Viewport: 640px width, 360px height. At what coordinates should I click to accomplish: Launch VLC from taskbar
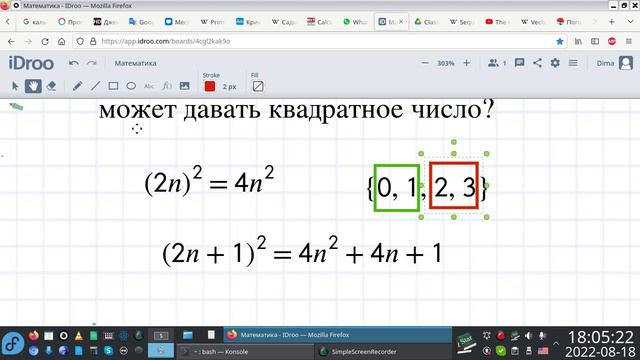[78, 336]
